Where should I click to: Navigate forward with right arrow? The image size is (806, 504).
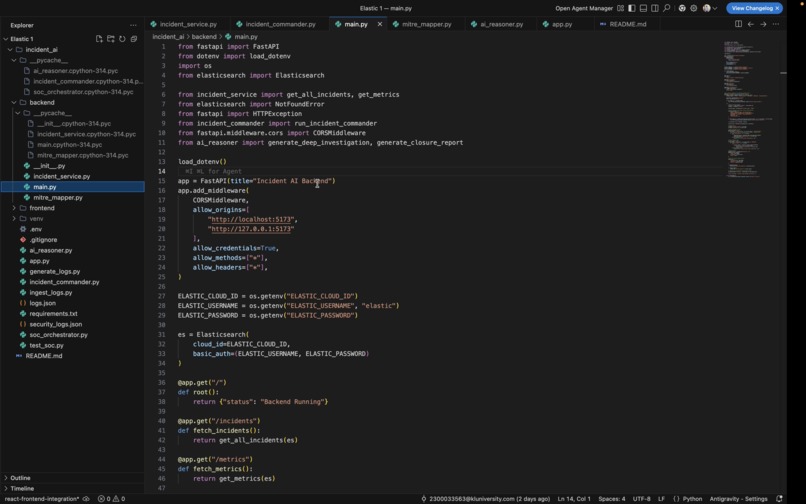[x=763, y=24]
